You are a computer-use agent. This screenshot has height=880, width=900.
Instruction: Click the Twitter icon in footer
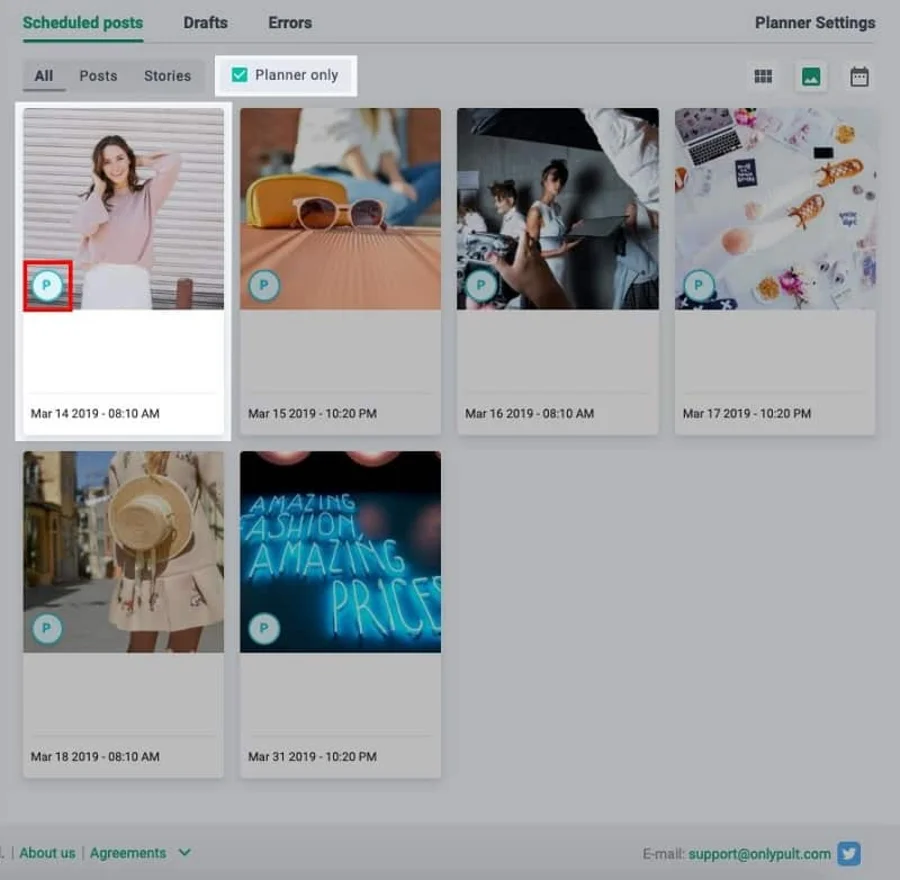point(849,854)
